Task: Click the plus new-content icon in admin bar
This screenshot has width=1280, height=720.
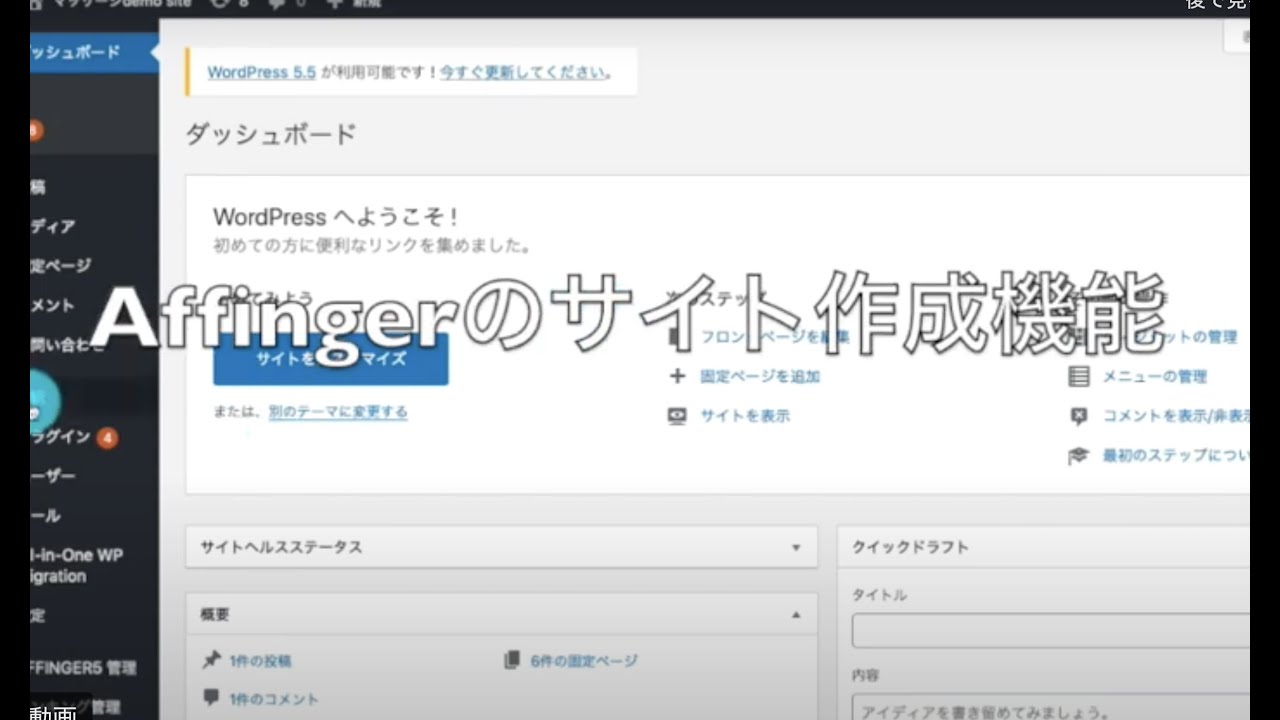Action: pos(334,4)
